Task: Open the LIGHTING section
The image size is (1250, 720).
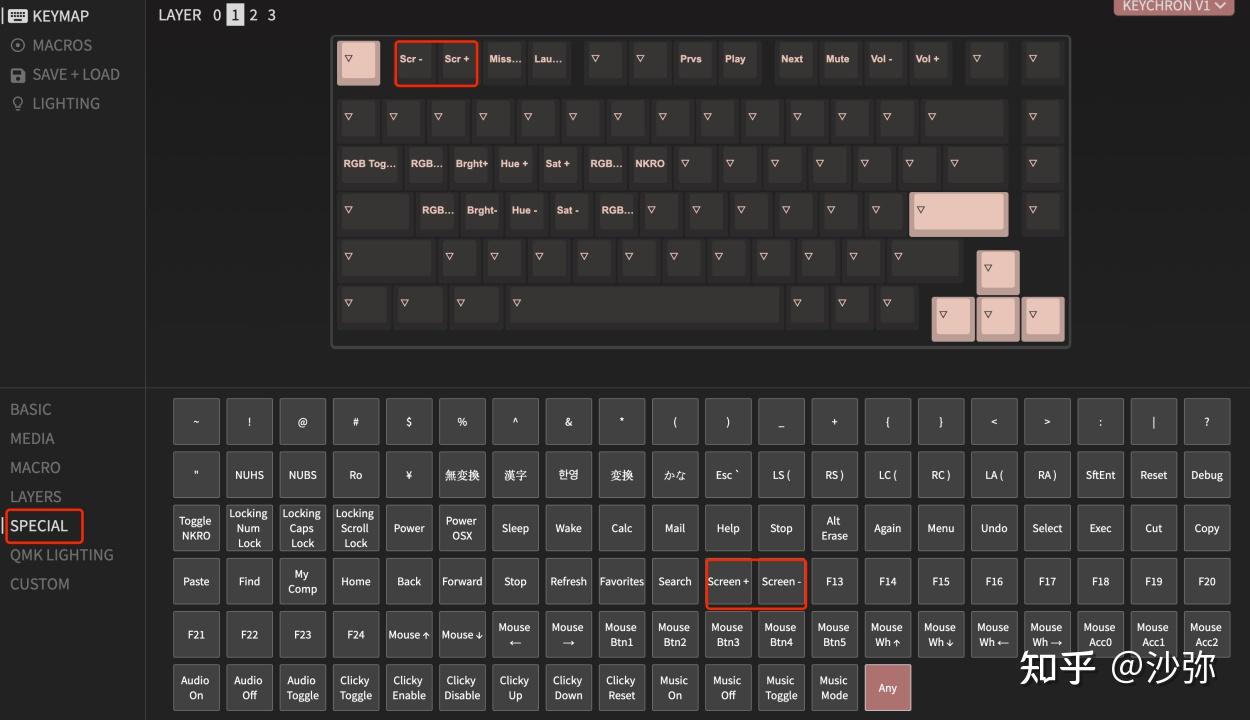Action: click(x=55, y=103)
